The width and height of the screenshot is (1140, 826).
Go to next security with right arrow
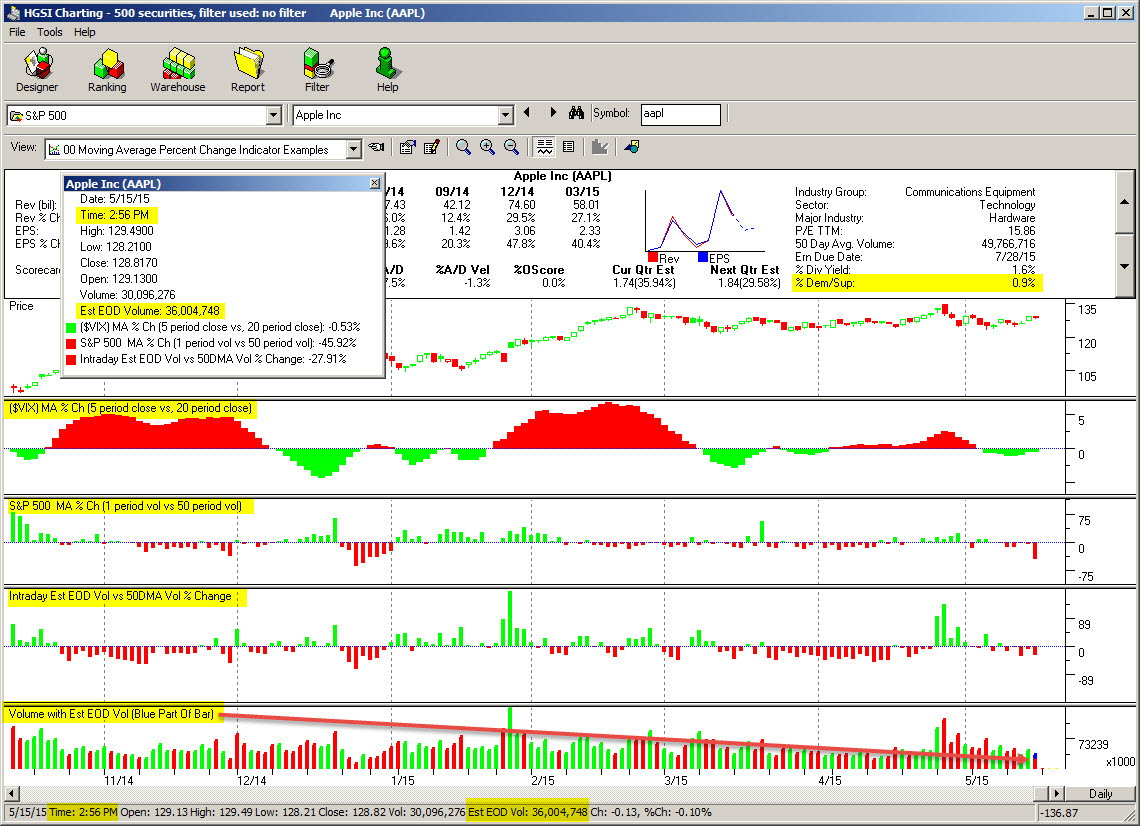tap(553, 113)
